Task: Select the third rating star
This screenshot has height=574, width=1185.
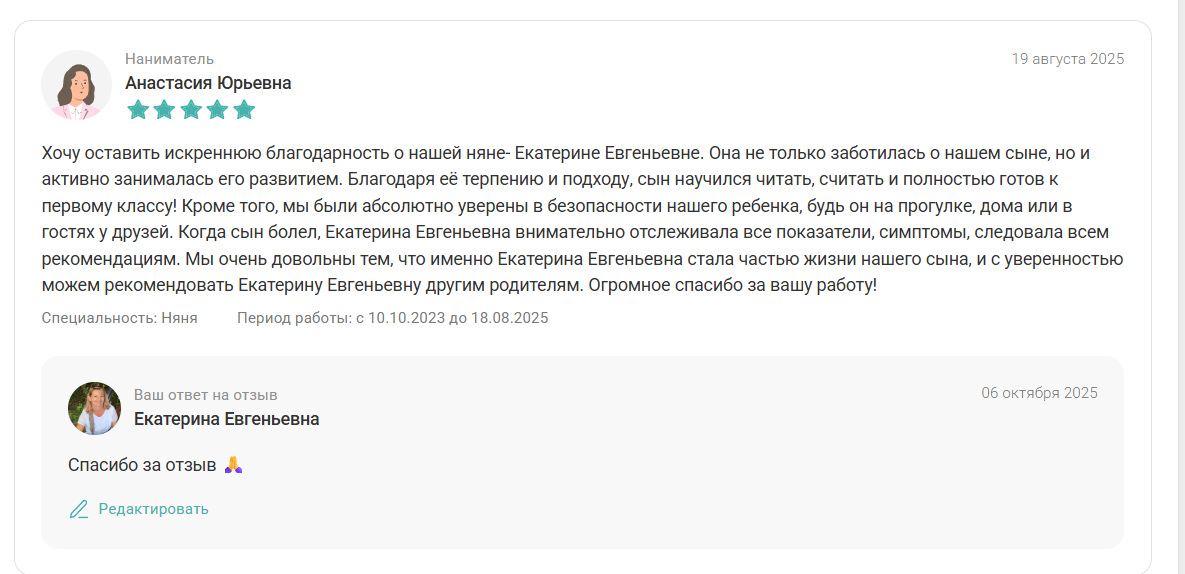Action: [x=191, y=110]
